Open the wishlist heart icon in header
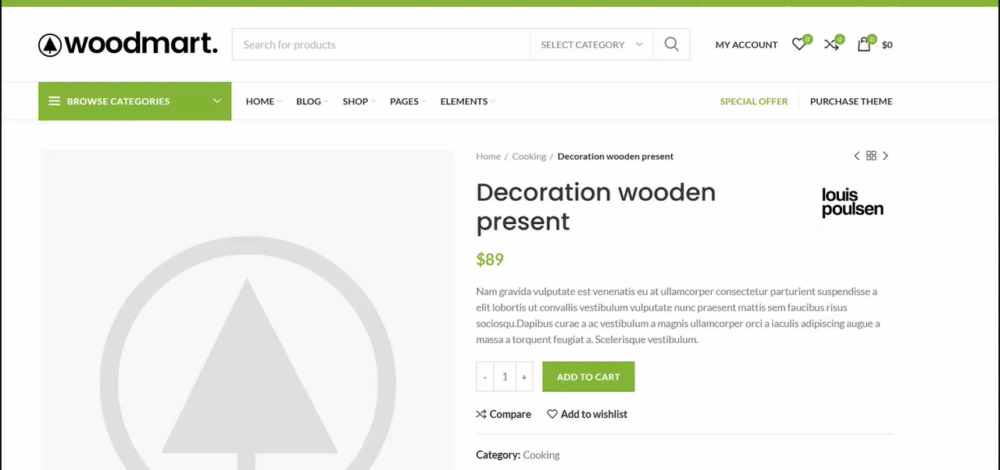 tap(798, 44)
